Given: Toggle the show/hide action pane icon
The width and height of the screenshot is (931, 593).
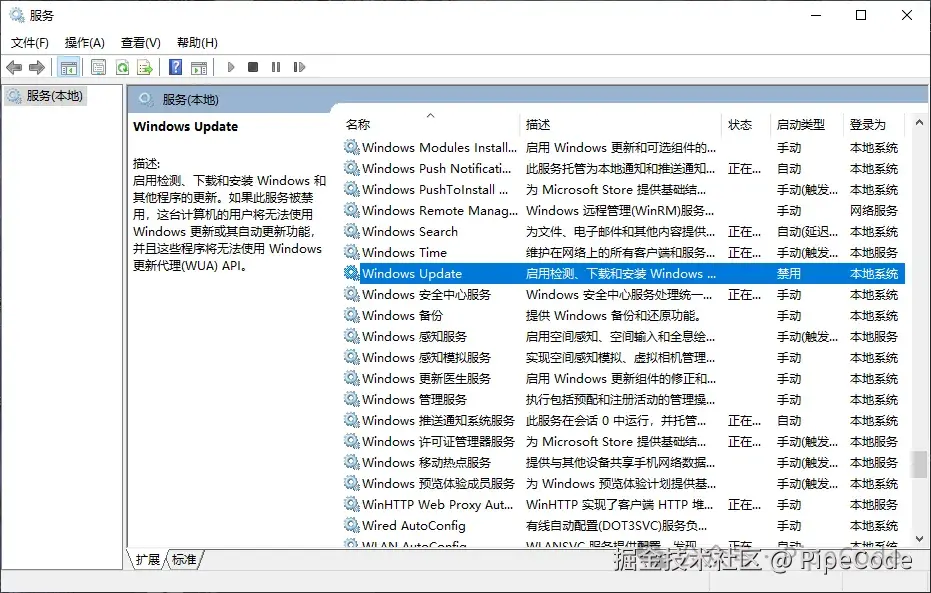Looking at the screenshot, I should point(199,68).
